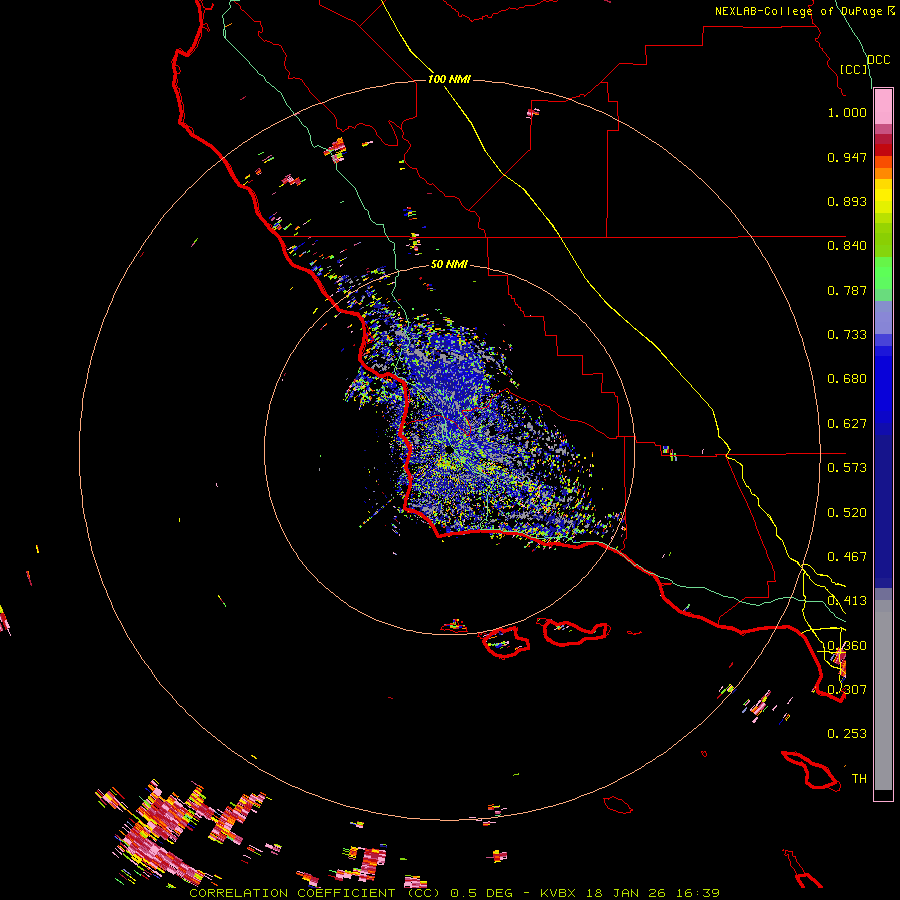Click the 0.840 legend value

(x=847, y=246)
